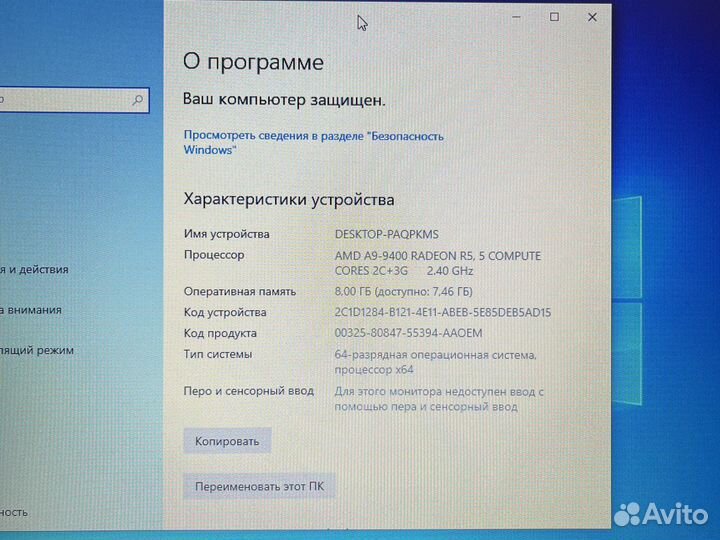Click the Код продукта label
720x540 pixels.
(220, 333)
